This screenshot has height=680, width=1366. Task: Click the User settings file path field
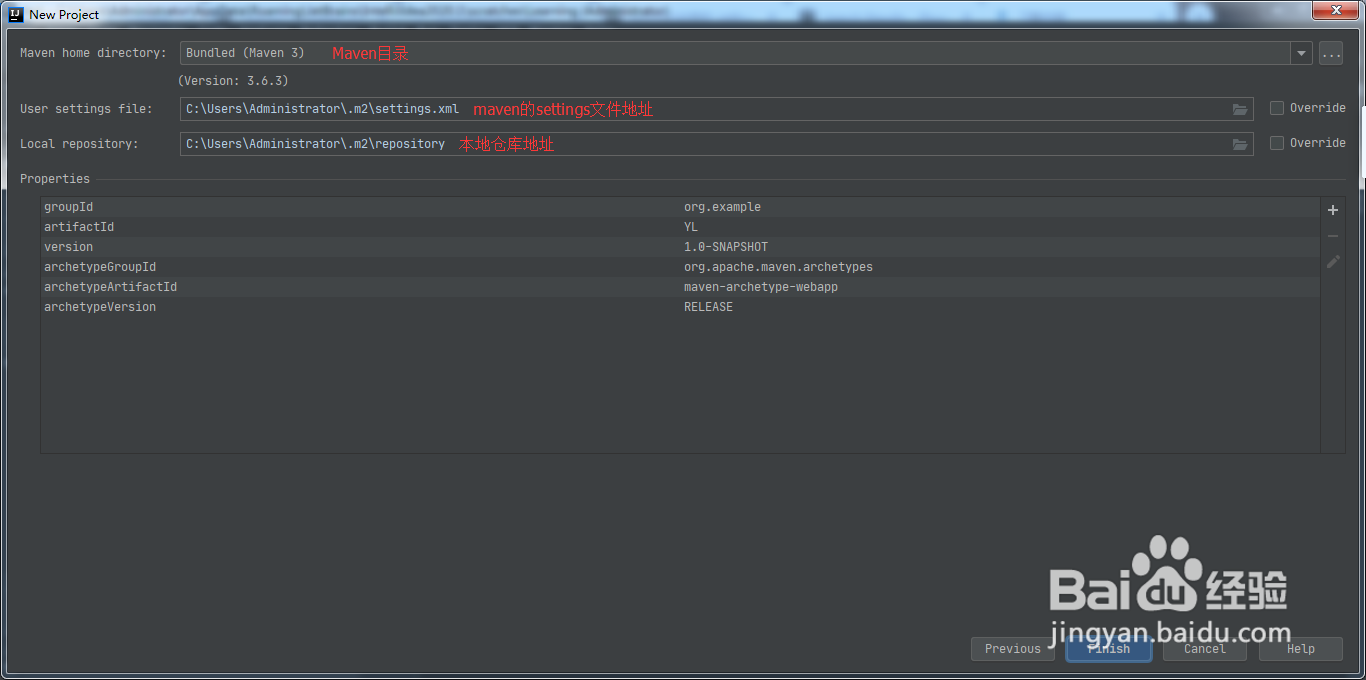[716, 109]
